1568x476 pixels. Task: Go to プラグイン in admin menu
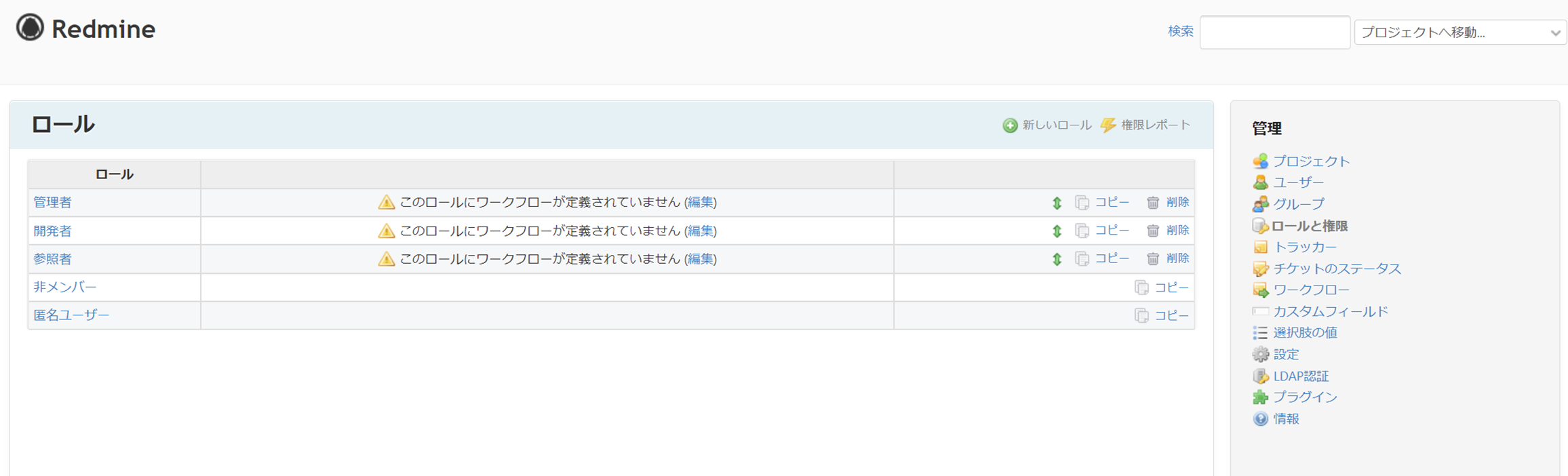[1306, 397]
